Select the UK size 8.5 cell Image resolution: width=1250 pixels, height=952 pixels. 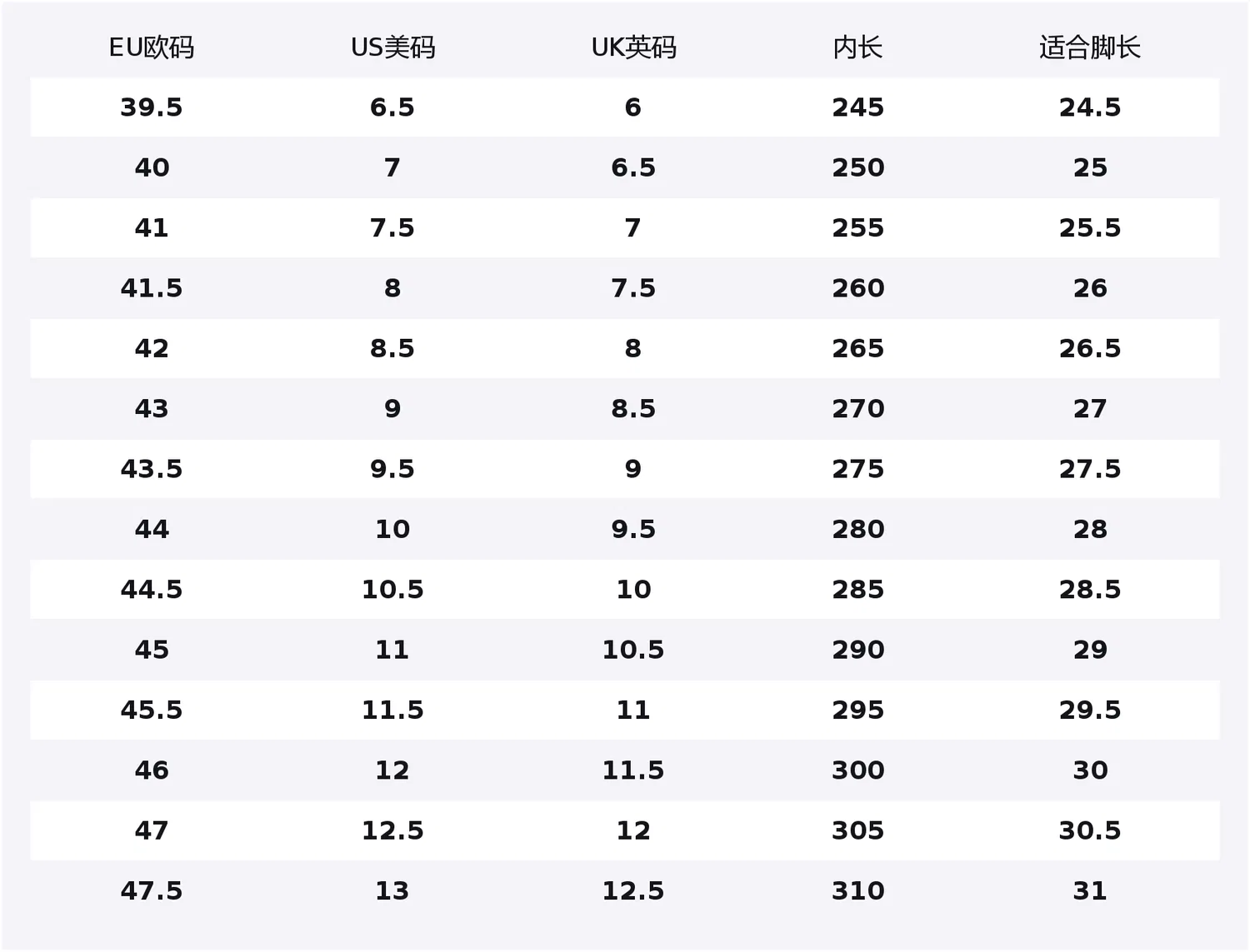(x=633, y=409)
